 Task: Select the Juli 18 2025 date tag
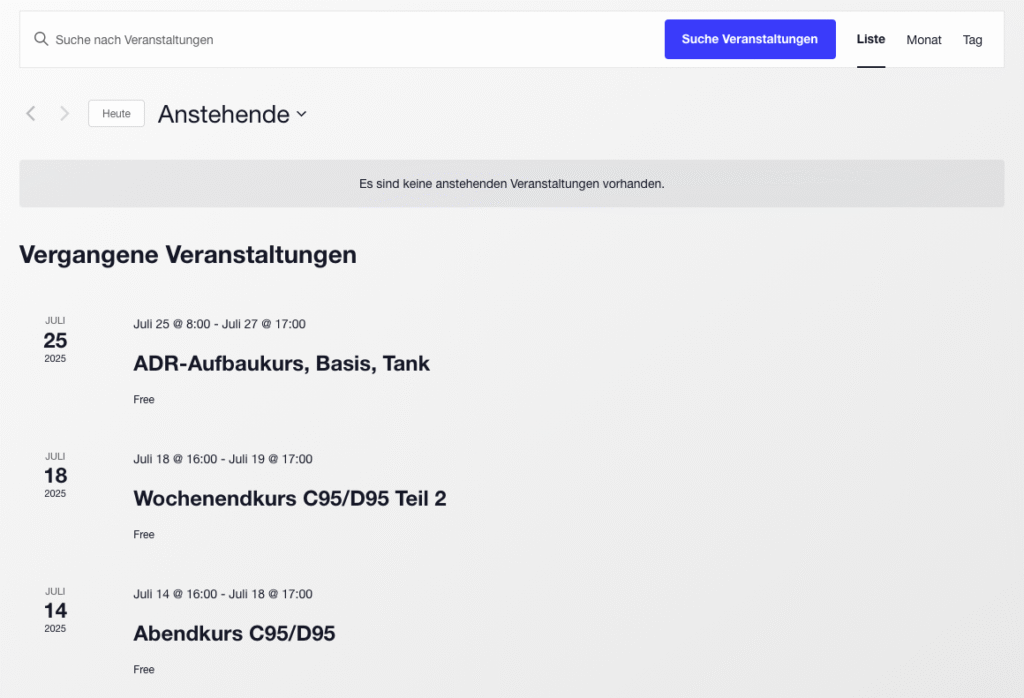coord(55,475)
